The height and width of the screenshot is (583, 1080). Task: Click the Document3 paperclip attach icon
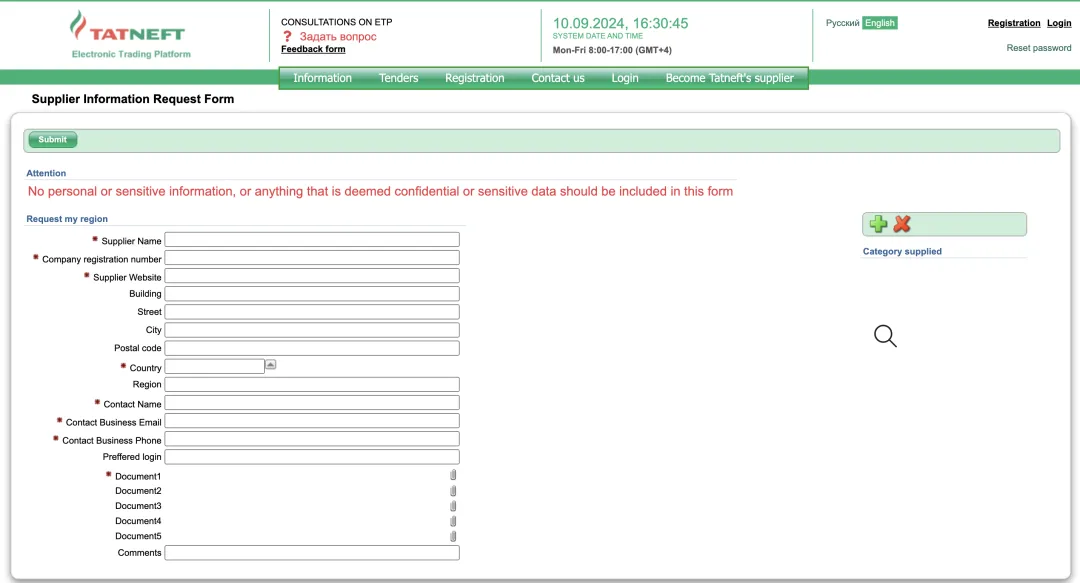(453, 506)
